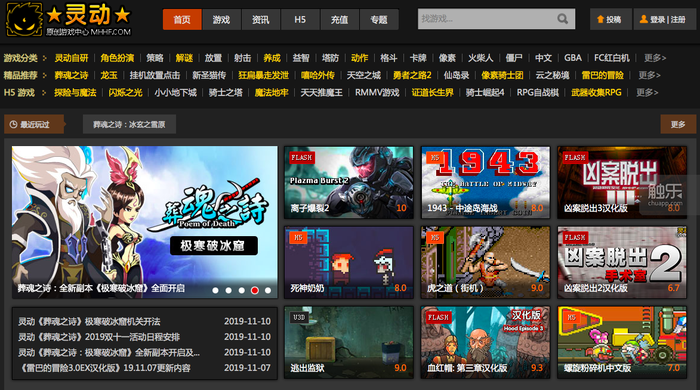Open the 龙玉 recommended link
The width and height of the screenshot is (700, 390).
click(x=109, y=75)
